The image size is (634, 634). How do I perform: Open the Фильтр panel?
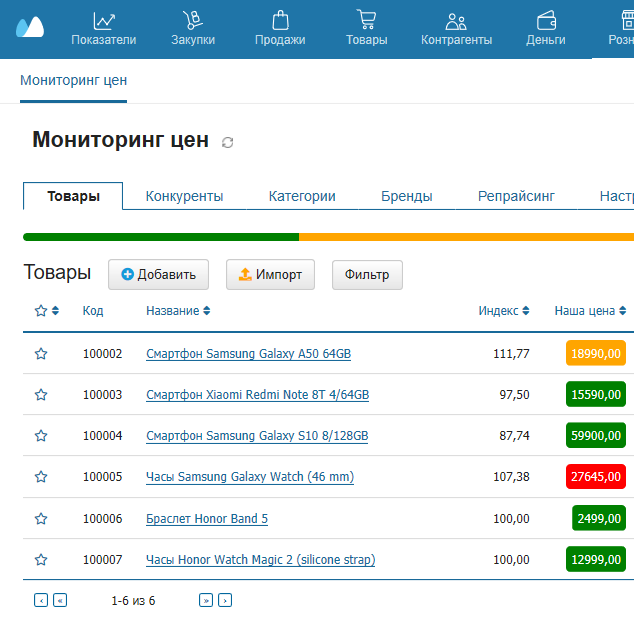tap(367, 275)
